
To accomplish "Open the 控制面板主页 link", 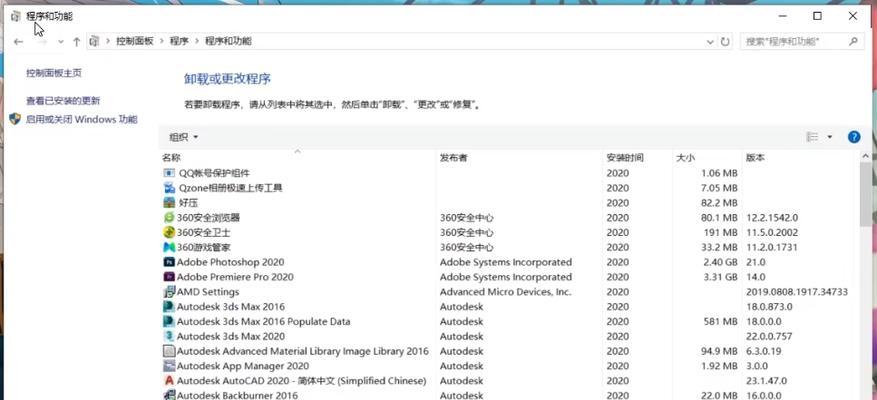I will pyautogui.click(x=54, y=73).
